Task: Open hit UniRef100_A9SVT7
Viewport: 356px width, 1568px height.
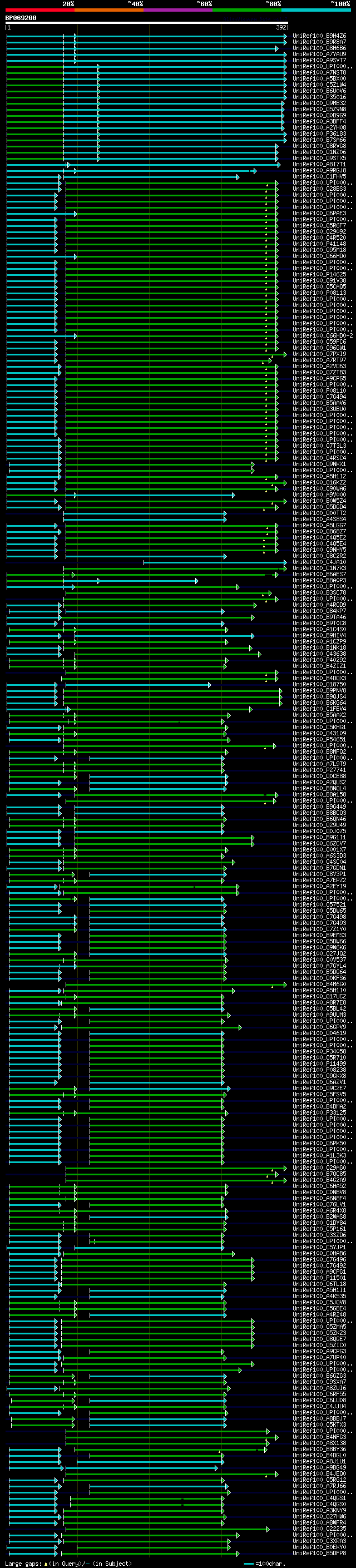Action: [x=319, y=60]
